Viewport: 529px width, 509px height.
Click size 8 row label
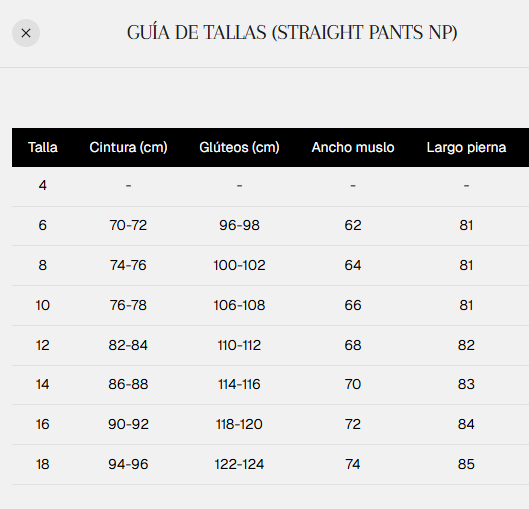[x=43, y=265]
